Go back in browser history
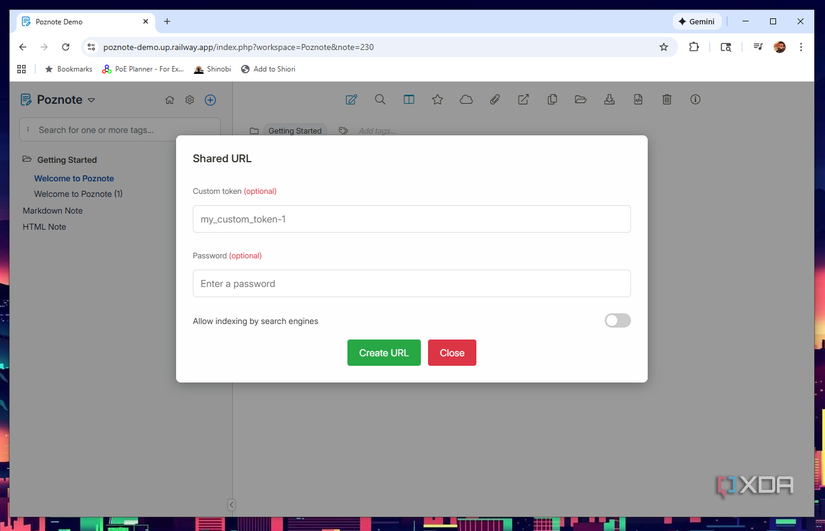The width and height of the screenshot is (825, 531). pos(23,47)
